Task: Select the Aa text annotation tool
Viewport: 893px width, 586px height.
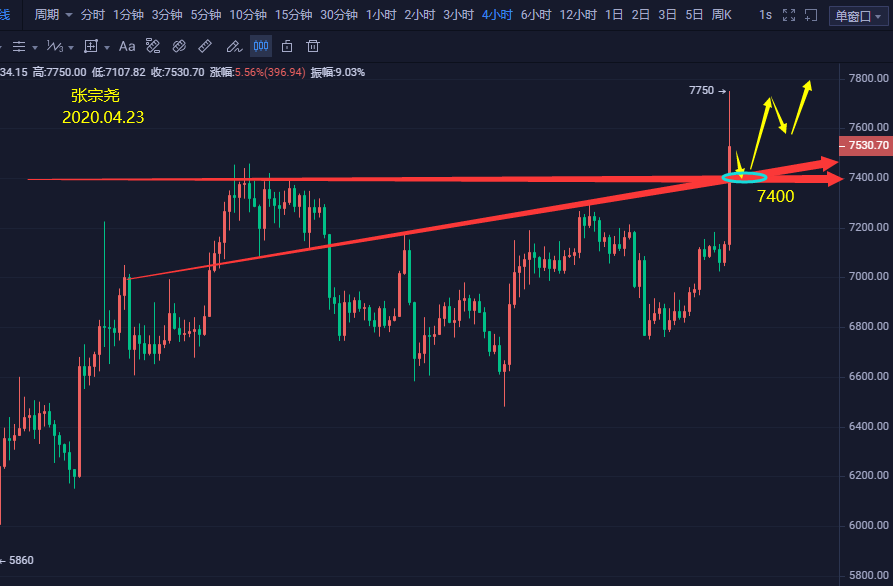Action: [126, 46]
